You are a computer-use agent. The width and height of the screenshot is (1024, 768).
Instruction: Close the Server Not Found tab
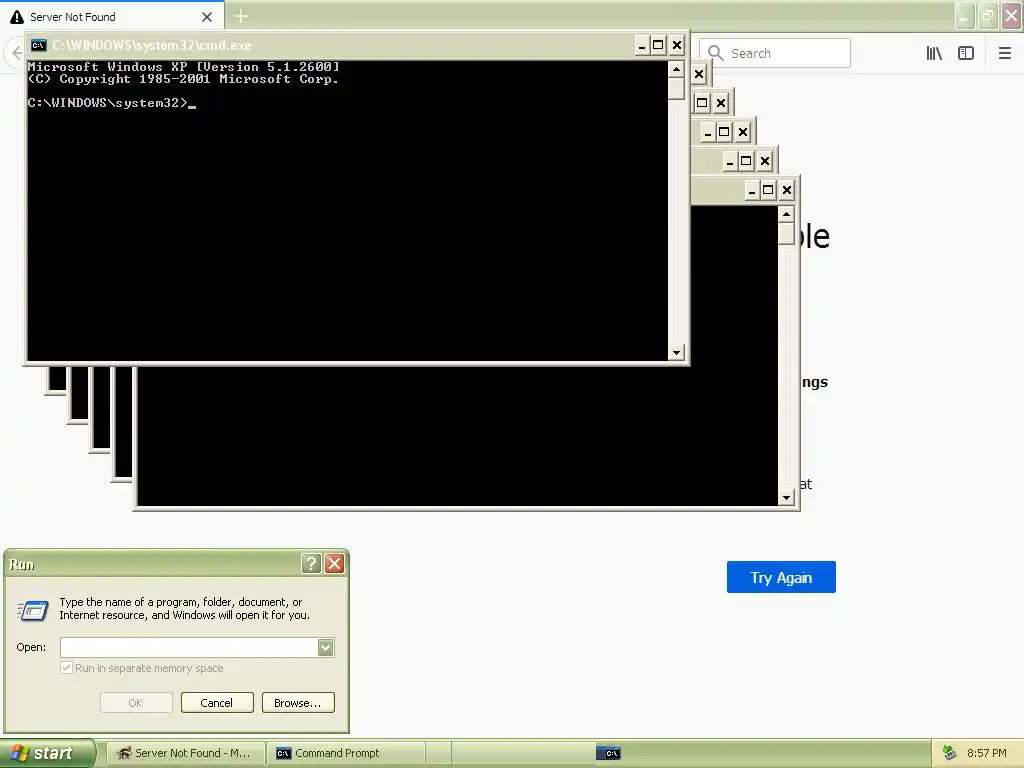click(x=207, y=17)
